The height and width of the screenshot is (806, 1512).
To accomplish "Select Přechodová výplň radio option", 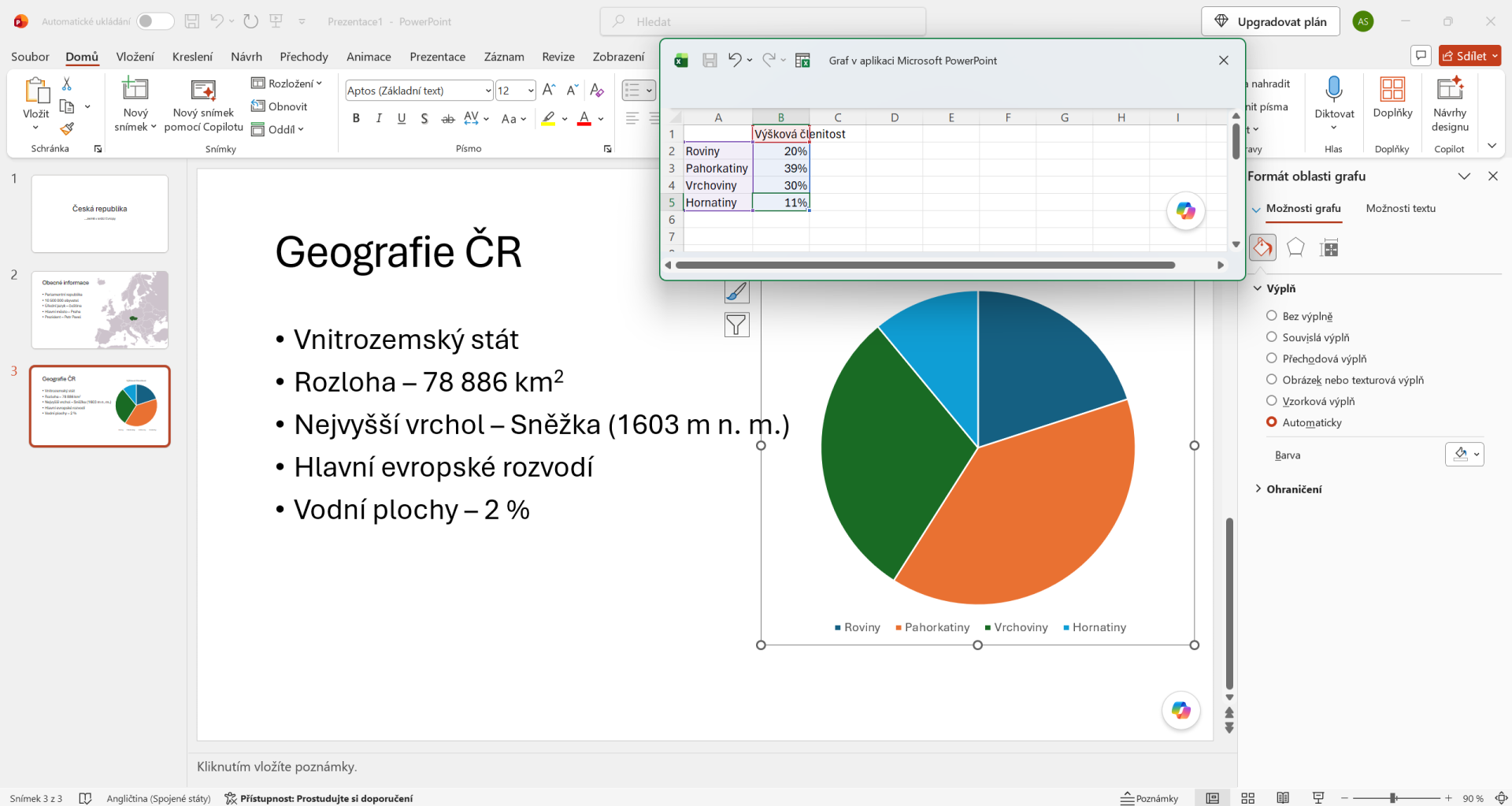I will tap(1271, 358).
